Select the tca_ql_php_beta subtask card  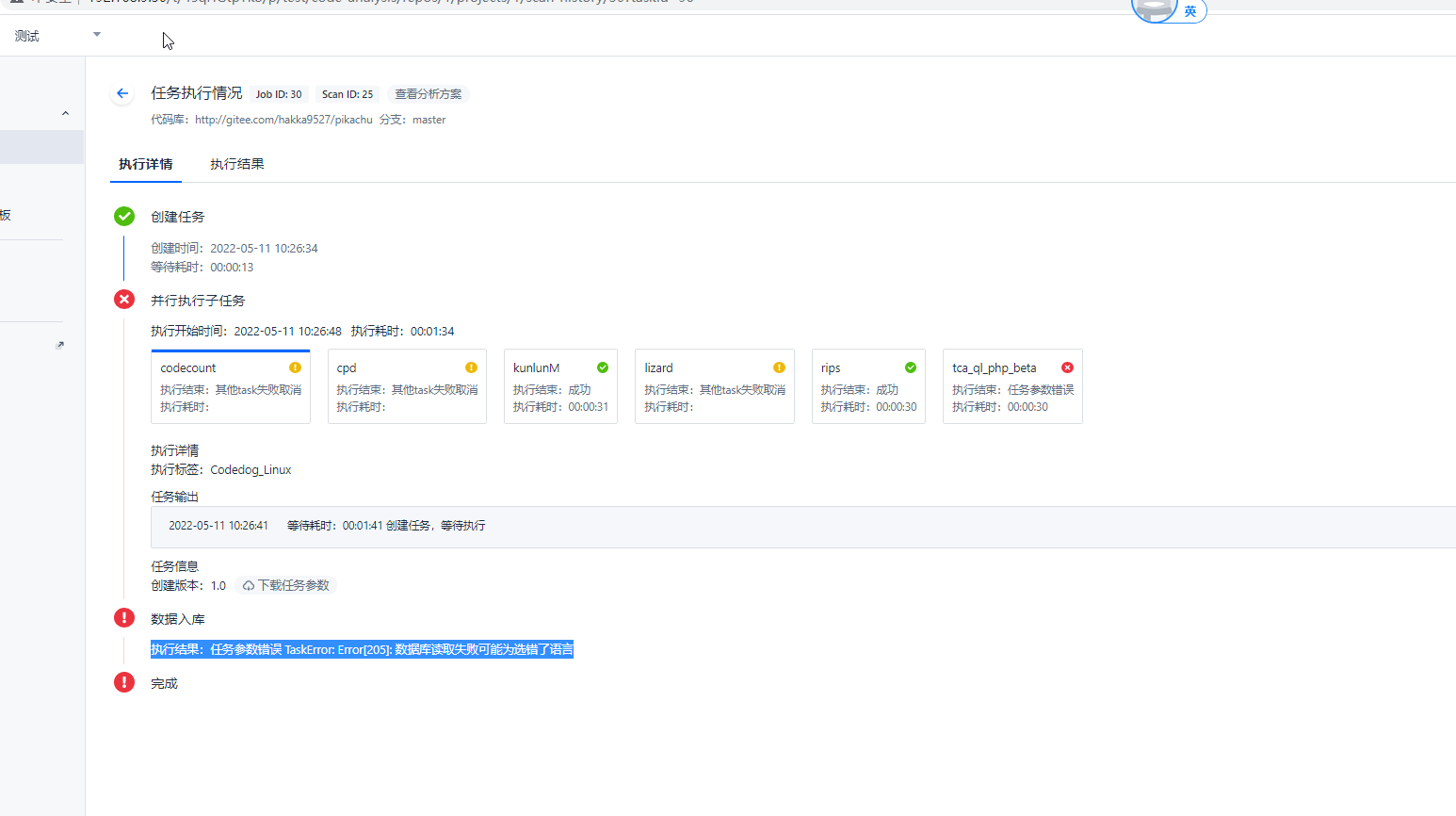point(1012,386)
